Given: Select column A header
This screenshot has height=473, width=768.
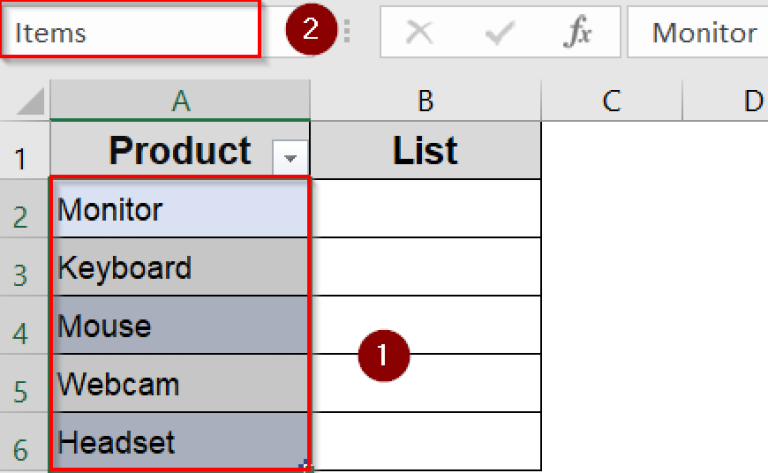Looking at the screenshot, I should coord(180,100).
